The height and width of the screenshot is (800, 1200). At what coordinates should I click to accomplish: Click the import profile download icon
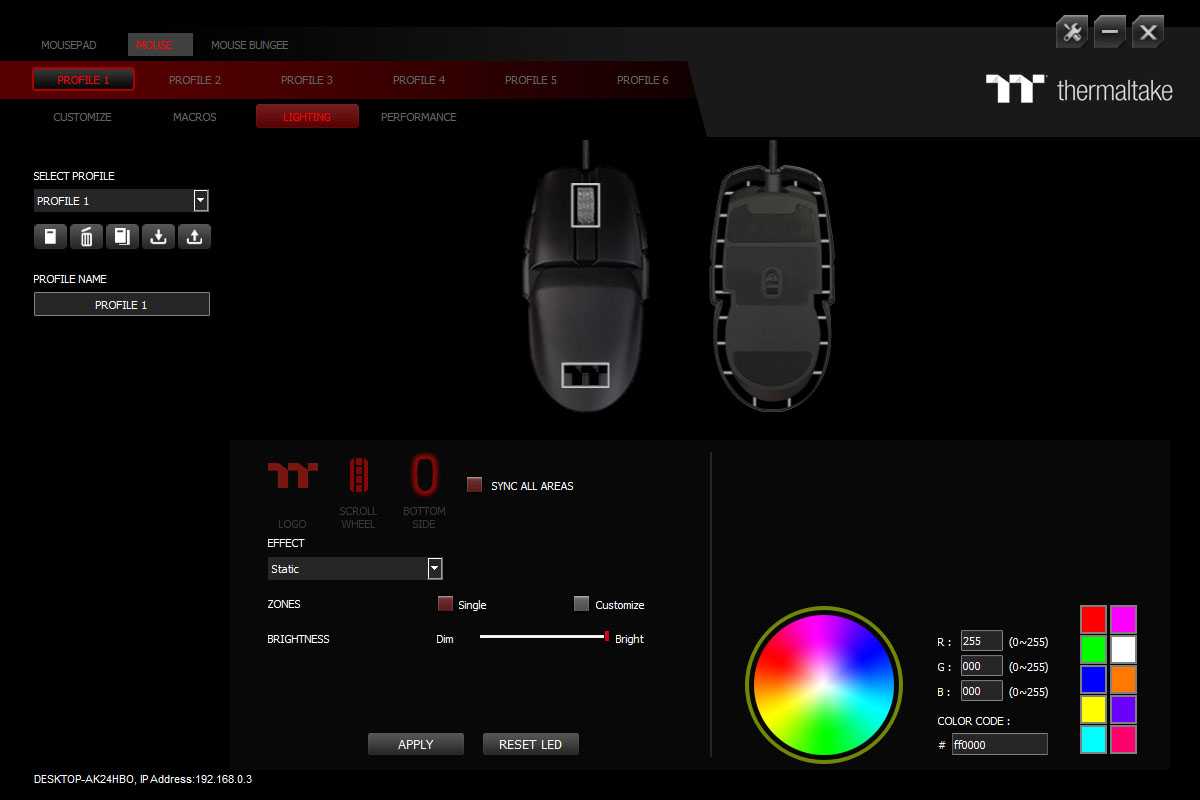tap(158, 237)
